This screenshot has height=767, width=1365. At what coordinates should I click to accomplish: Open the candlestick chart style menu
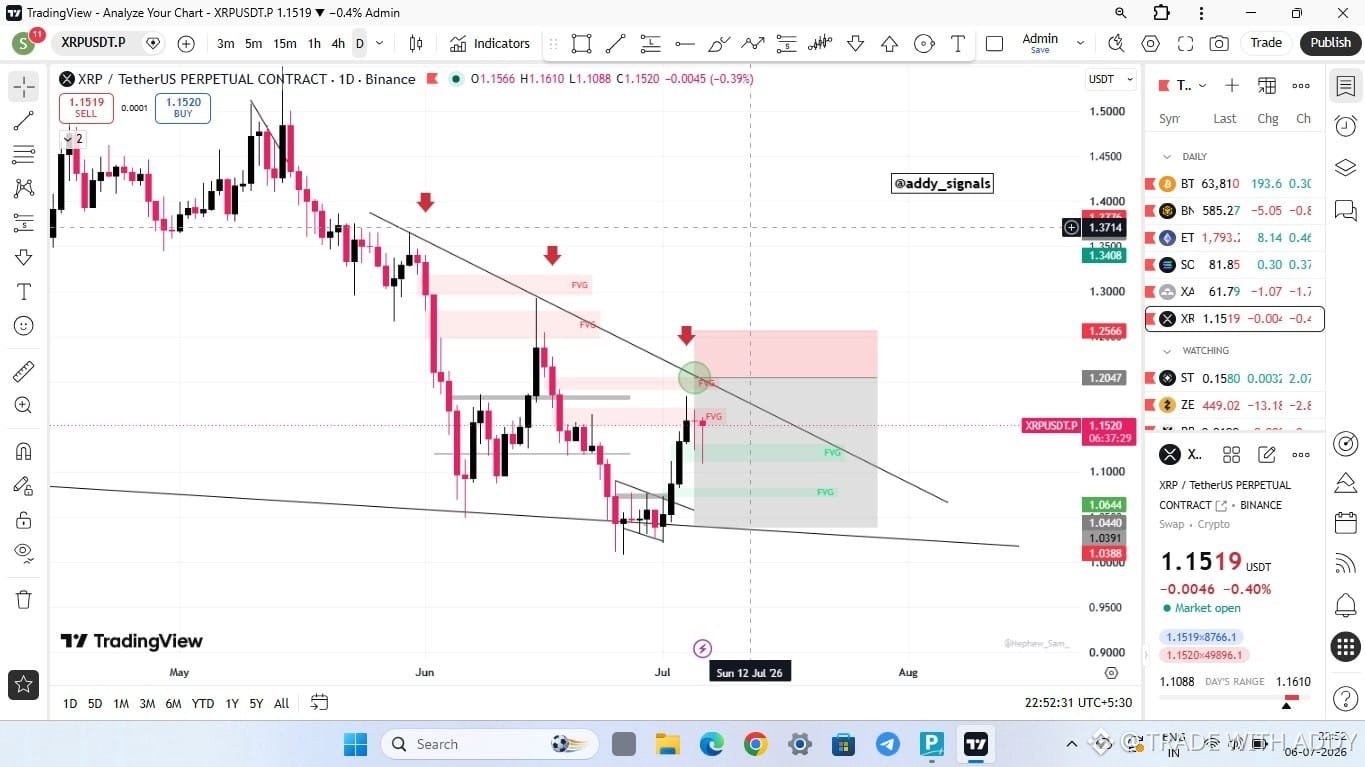click(416, 43)
